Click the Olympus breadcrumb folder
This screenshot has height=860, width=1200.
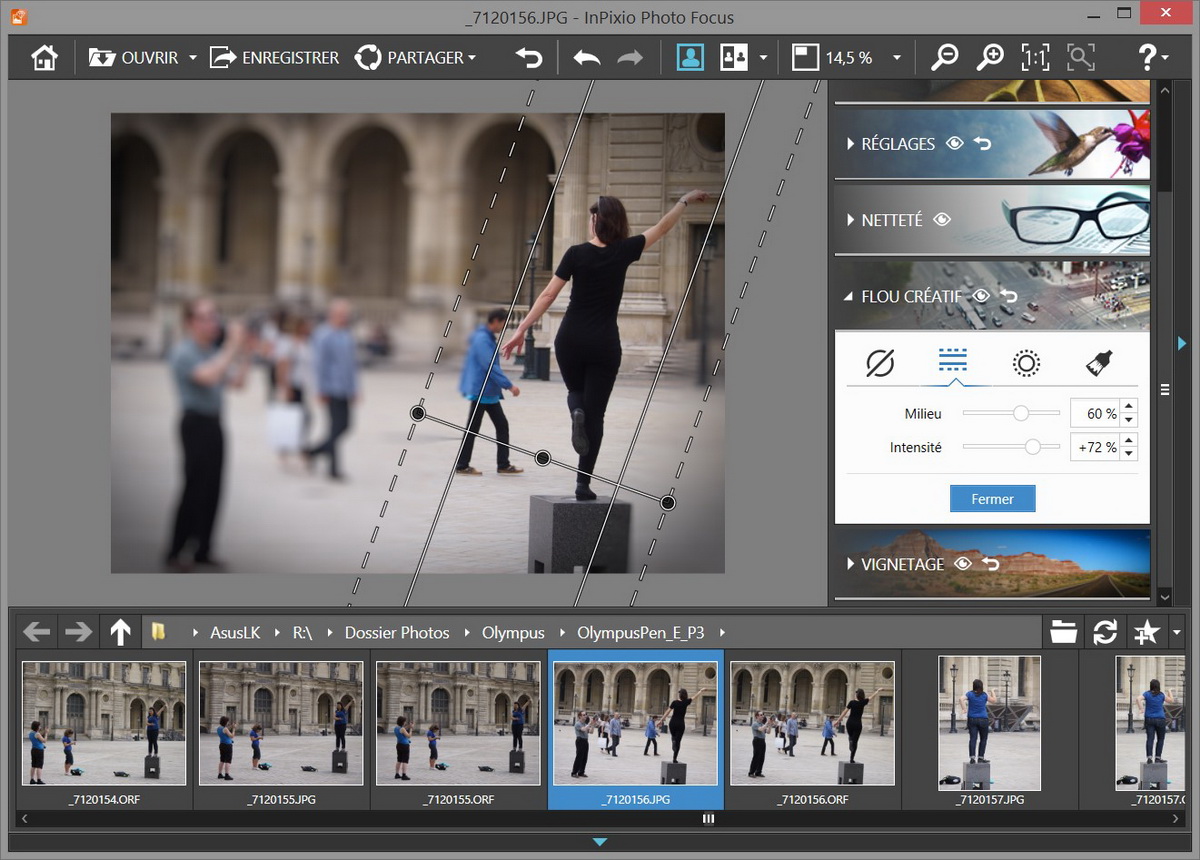513,632
